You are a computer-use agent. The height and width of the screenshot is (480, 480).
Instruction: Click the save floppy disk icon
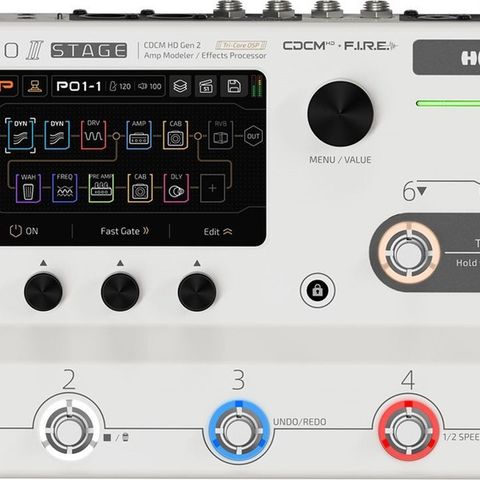234,86
